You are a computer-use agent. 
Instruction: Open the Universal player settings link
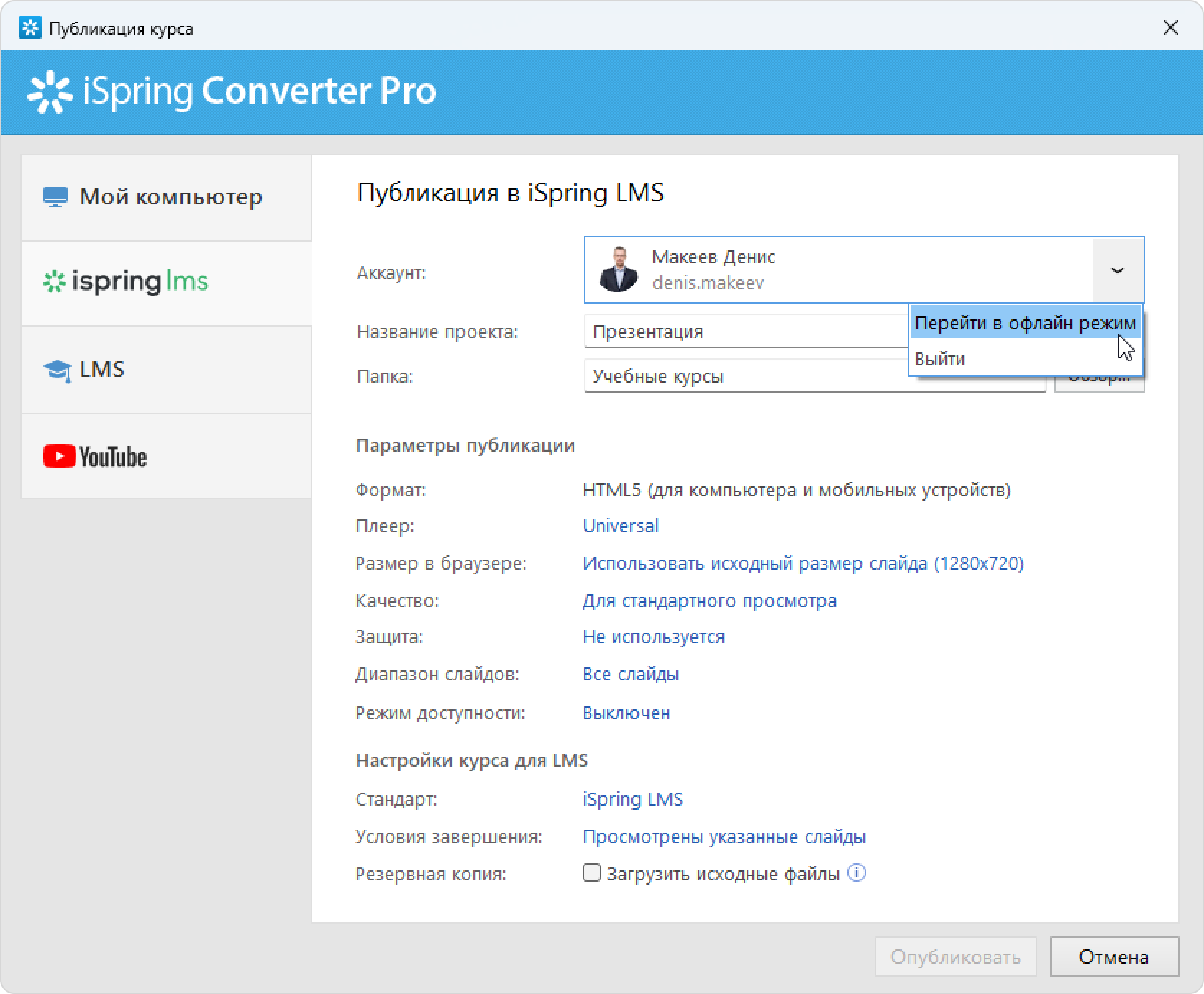621,526
